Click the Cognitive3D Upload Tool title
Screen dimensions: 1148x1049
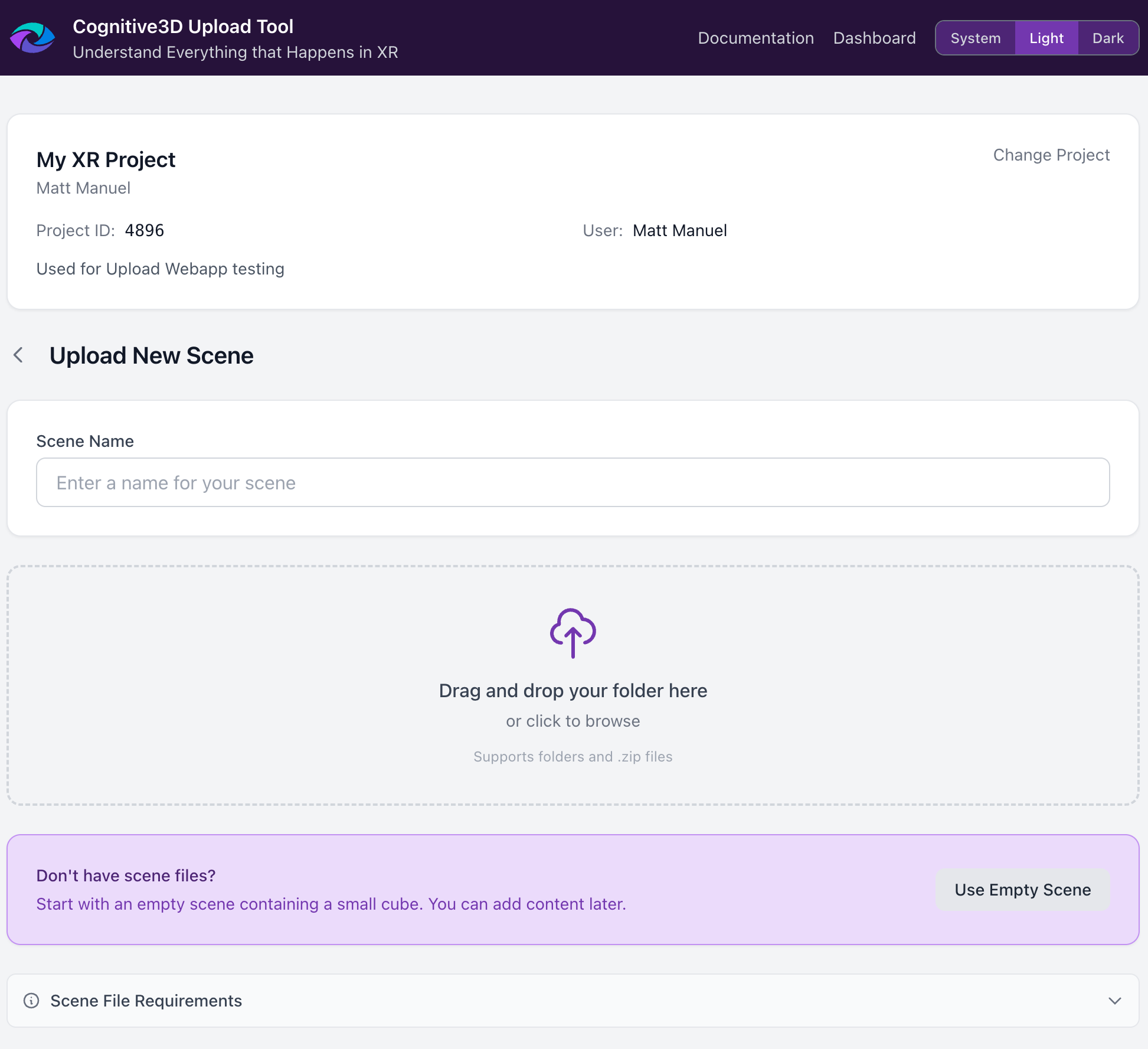183,26
